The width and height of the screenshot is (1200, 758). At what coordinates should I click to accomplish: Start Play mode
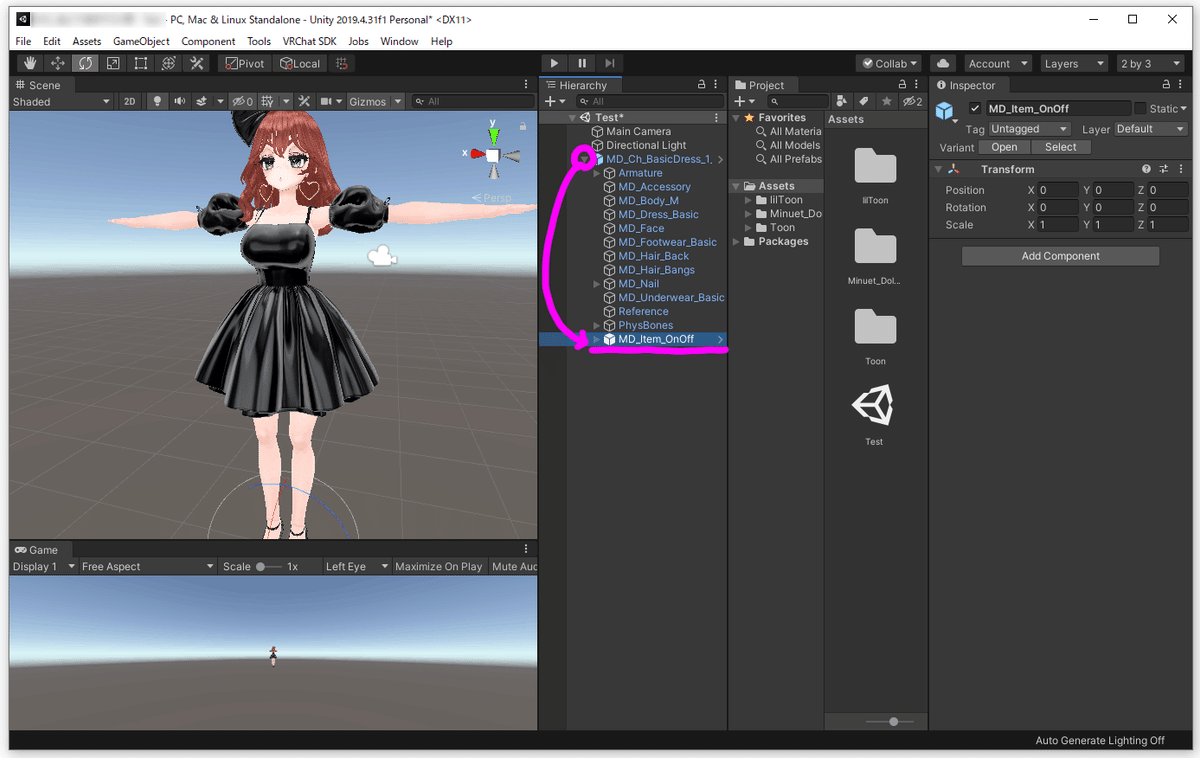point(554,63)
